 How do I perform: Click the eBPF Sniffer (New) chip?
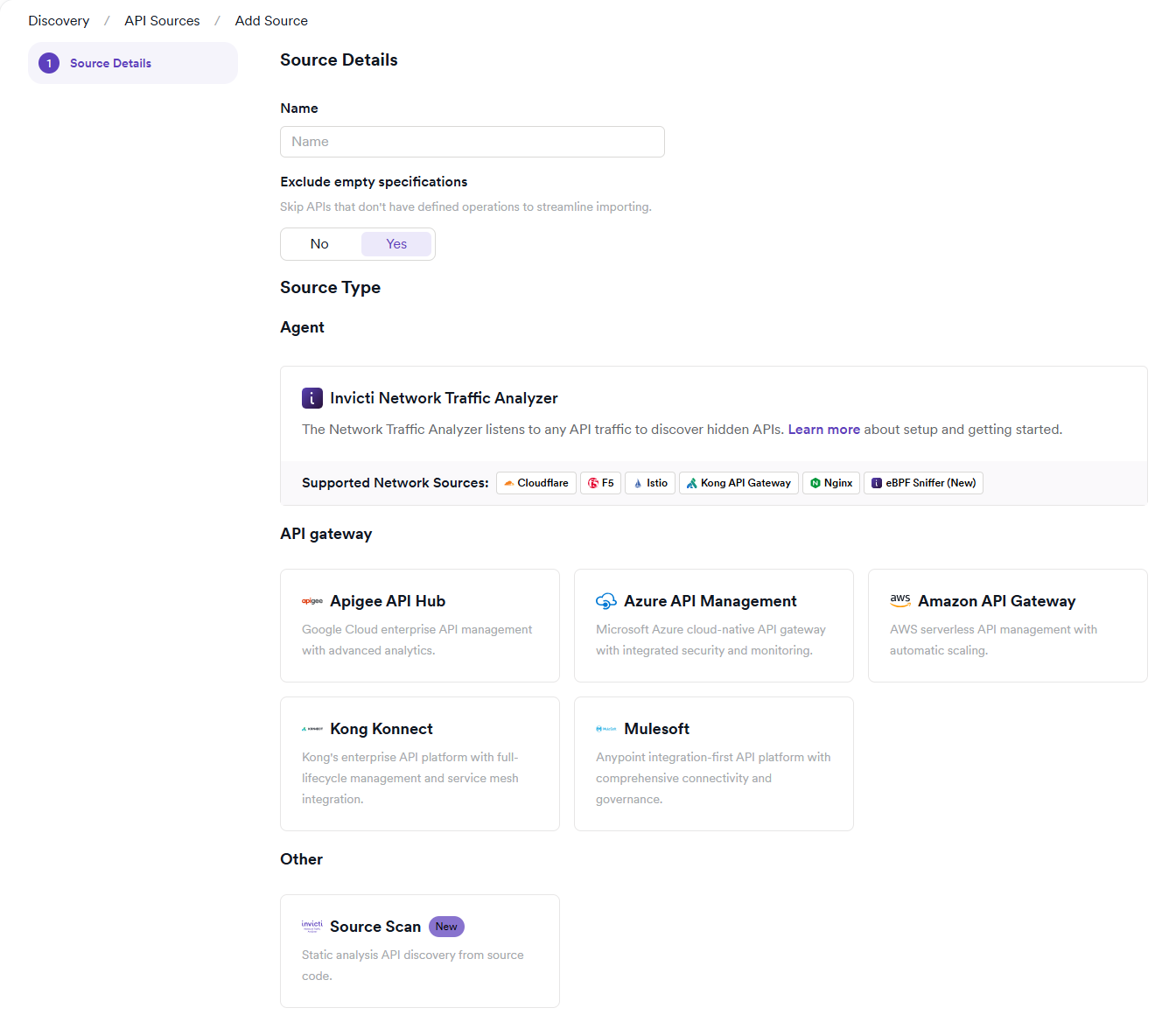coord(923,483)
